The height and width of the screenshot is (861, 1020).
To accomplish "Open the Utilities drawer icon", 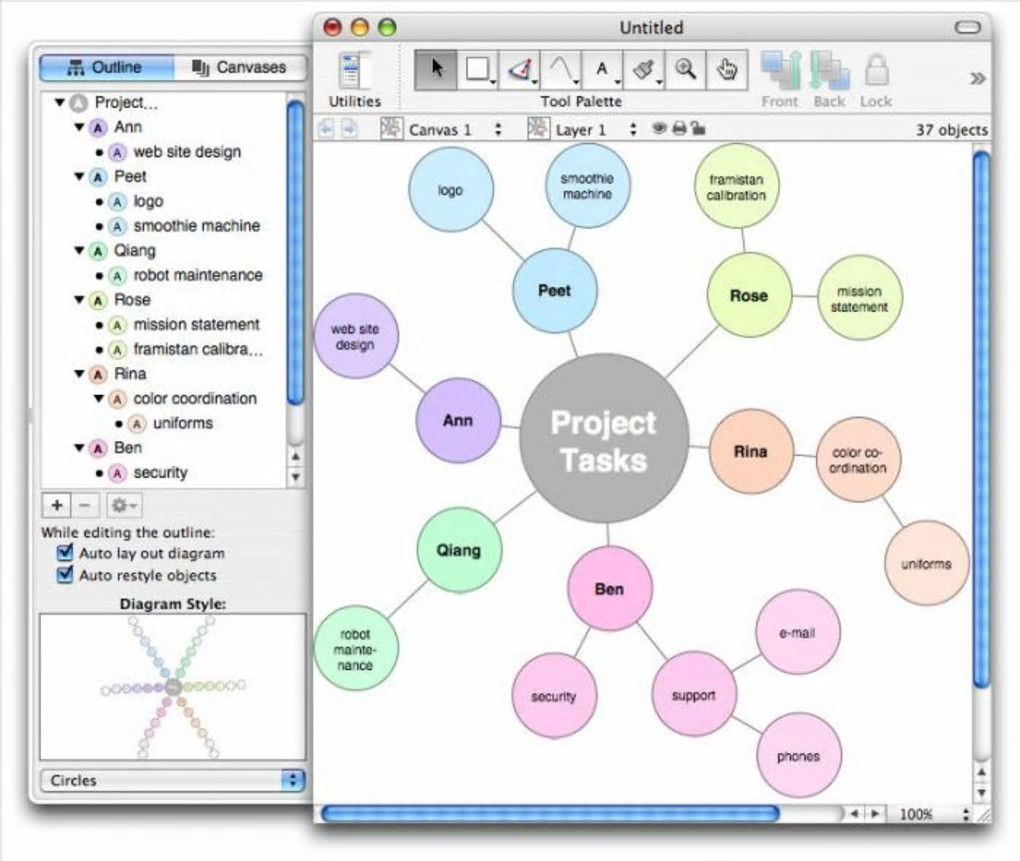I will tap(355, 70).
